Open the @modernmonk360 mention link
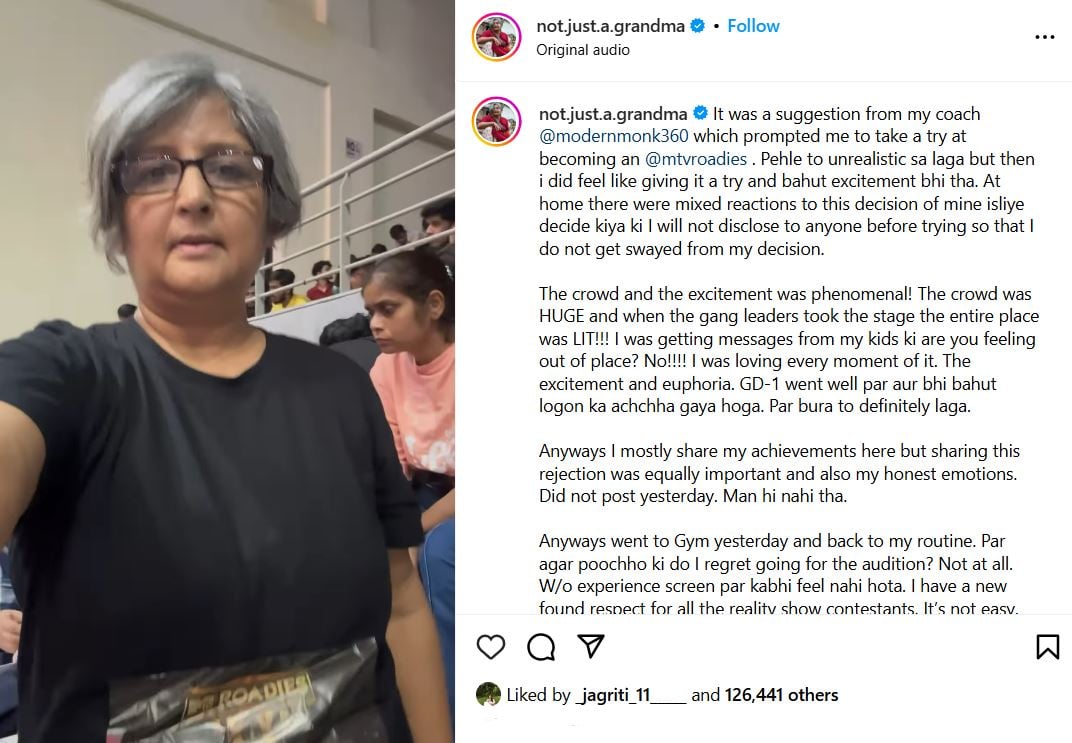1072x743 pixels. point(613,136)
